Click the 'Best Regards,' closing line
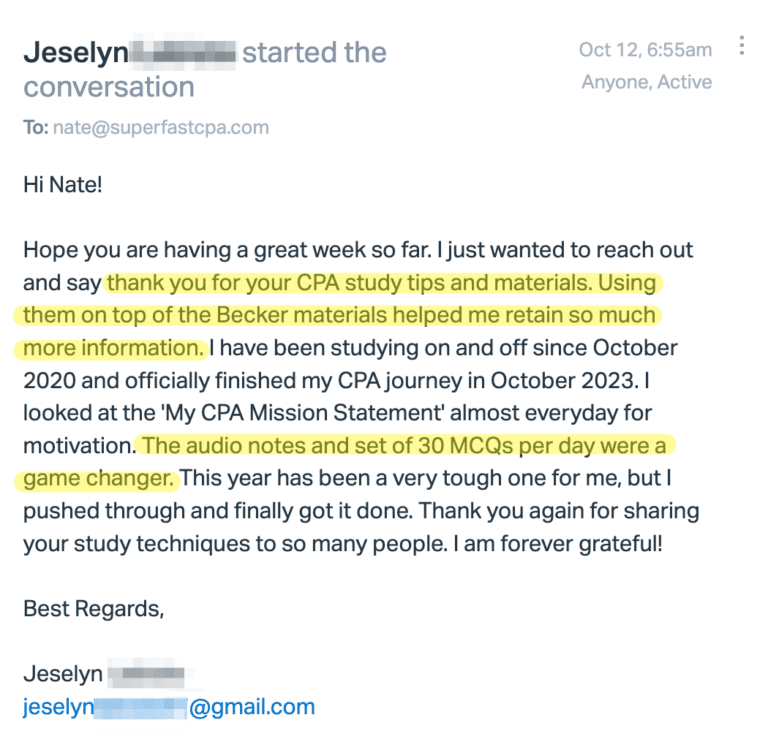Screen dimensions: 768x750 (x=94, y=609)
